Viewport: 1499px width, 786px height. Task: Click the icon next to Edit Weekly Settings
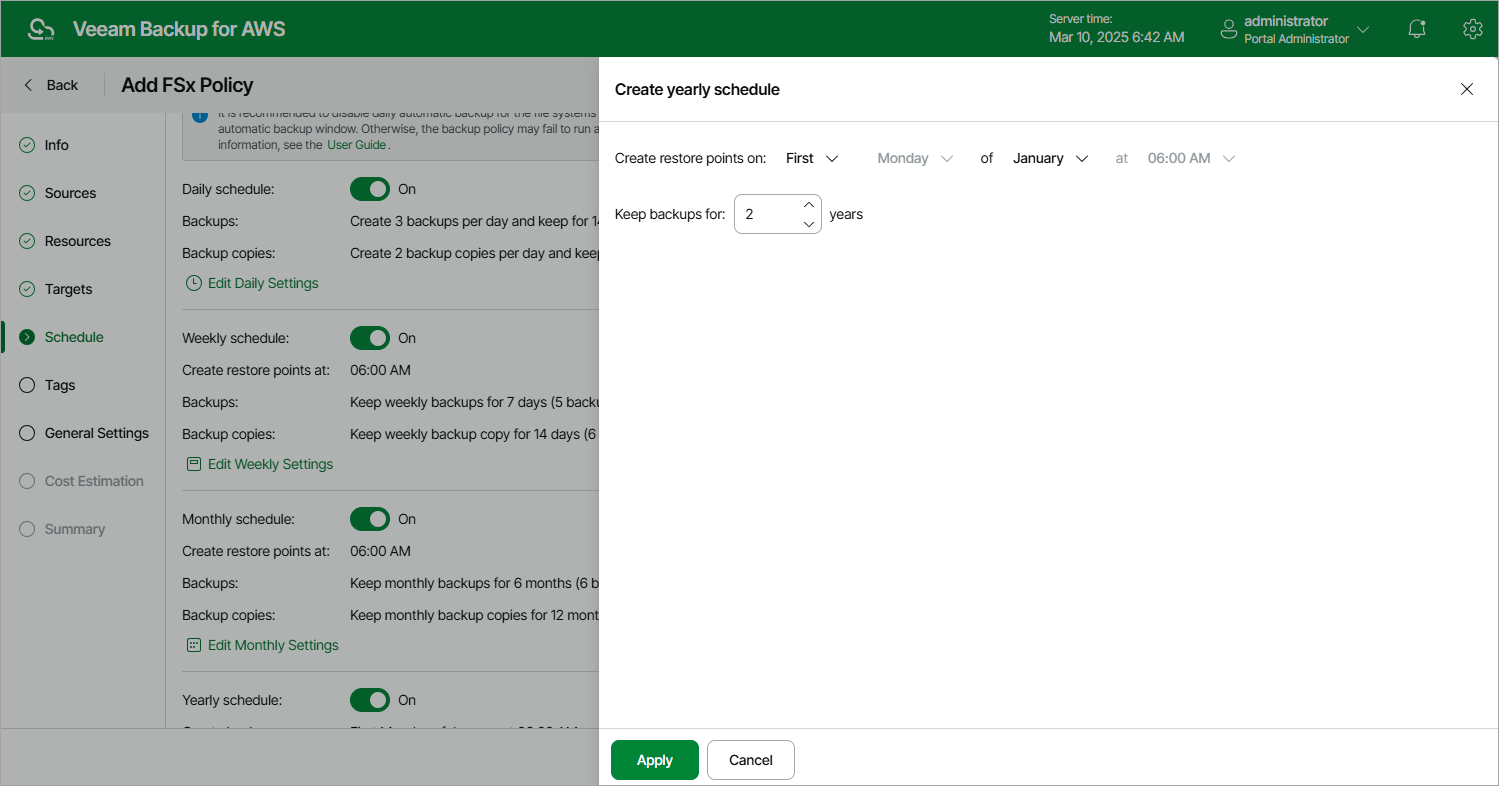click(x=193, y=464)
